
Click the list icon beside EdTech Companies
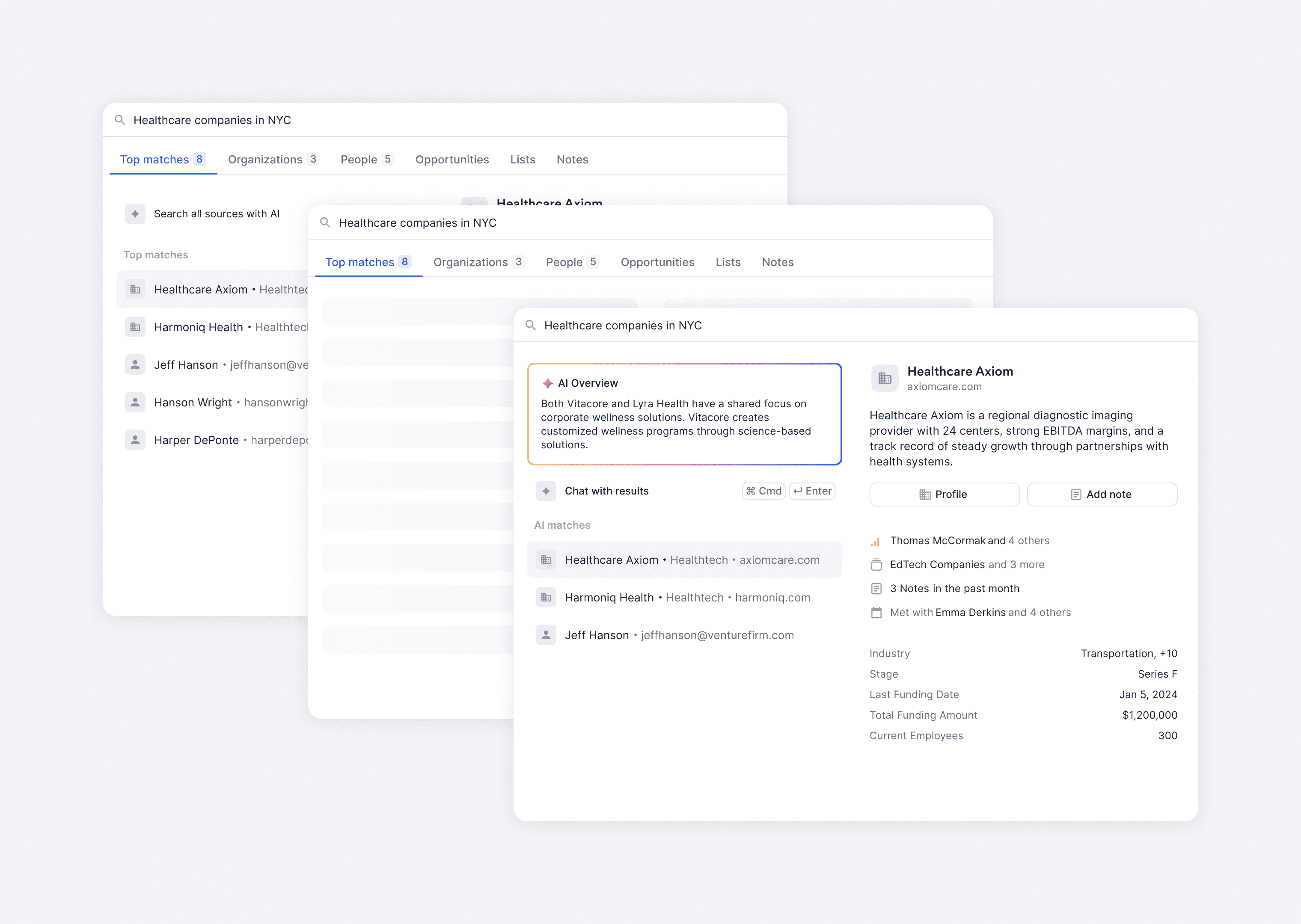pyautogui.click(x=876, y=565)
